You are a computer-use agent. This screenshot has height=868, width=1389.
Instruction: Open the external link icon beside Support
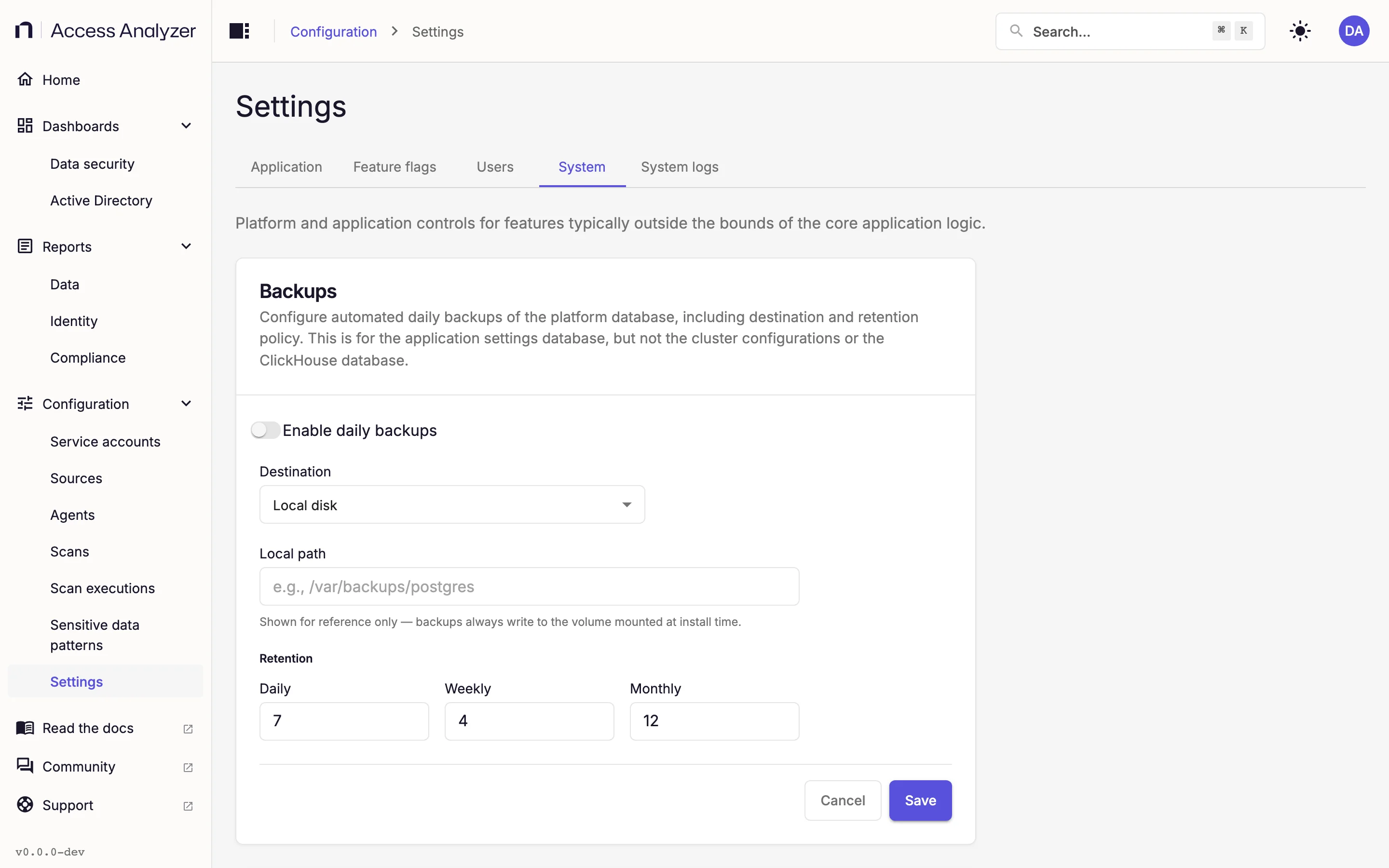188,805
